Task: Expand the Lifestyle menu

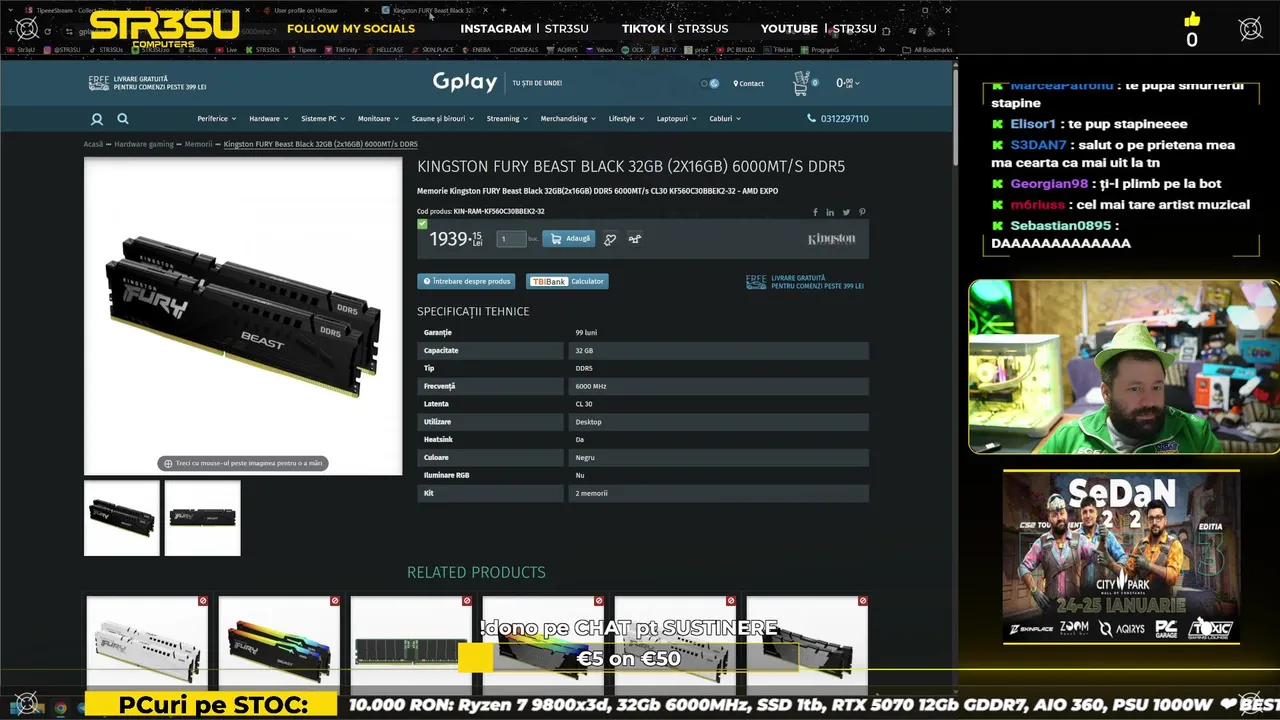Action: 626,119
